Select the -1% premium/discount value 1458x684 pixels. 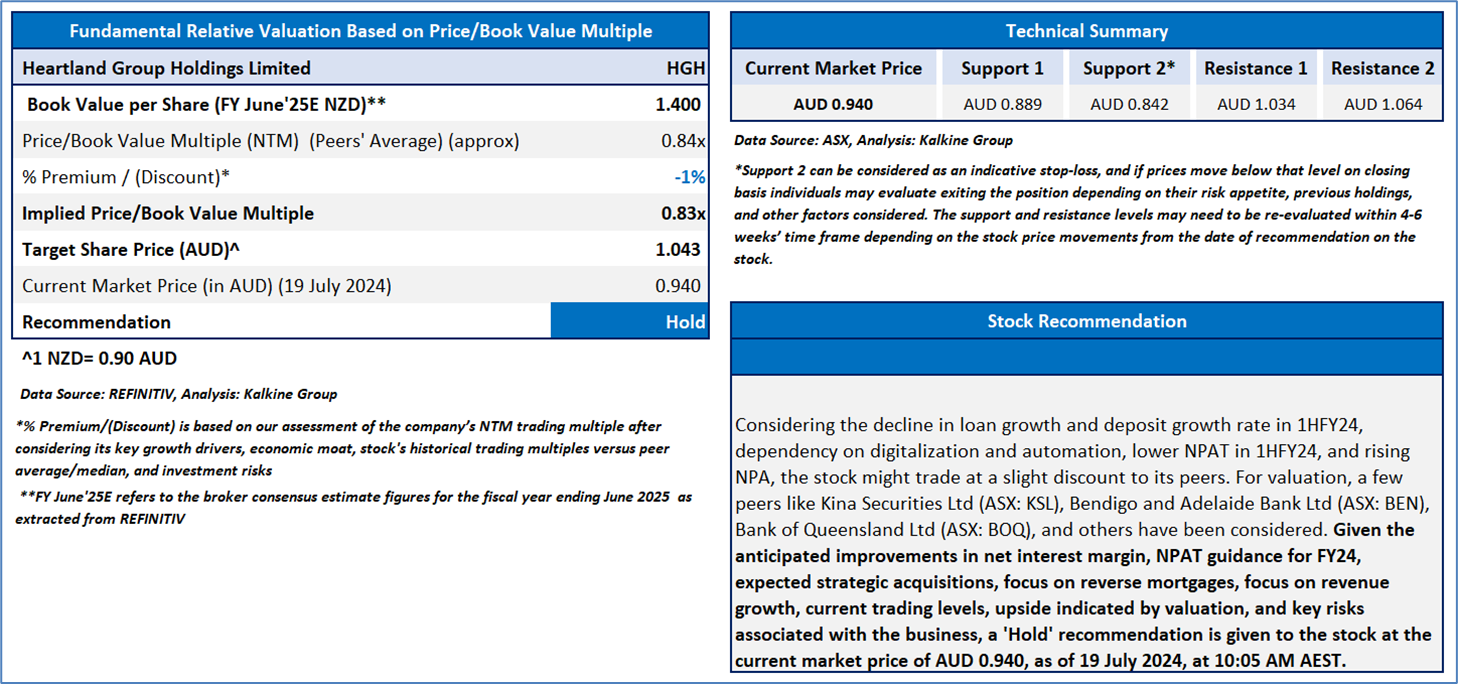pos(689,177)
